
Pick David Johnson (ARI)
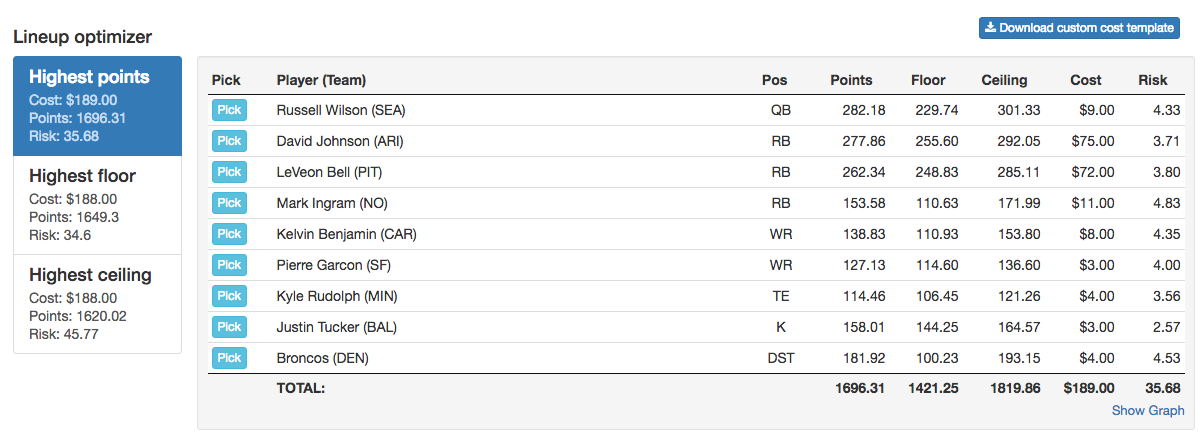(229, 141)
